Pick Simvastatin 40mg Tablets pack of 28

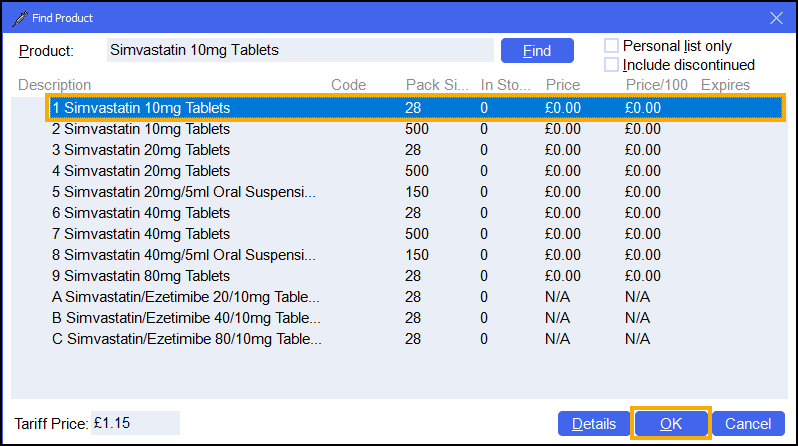141,213
